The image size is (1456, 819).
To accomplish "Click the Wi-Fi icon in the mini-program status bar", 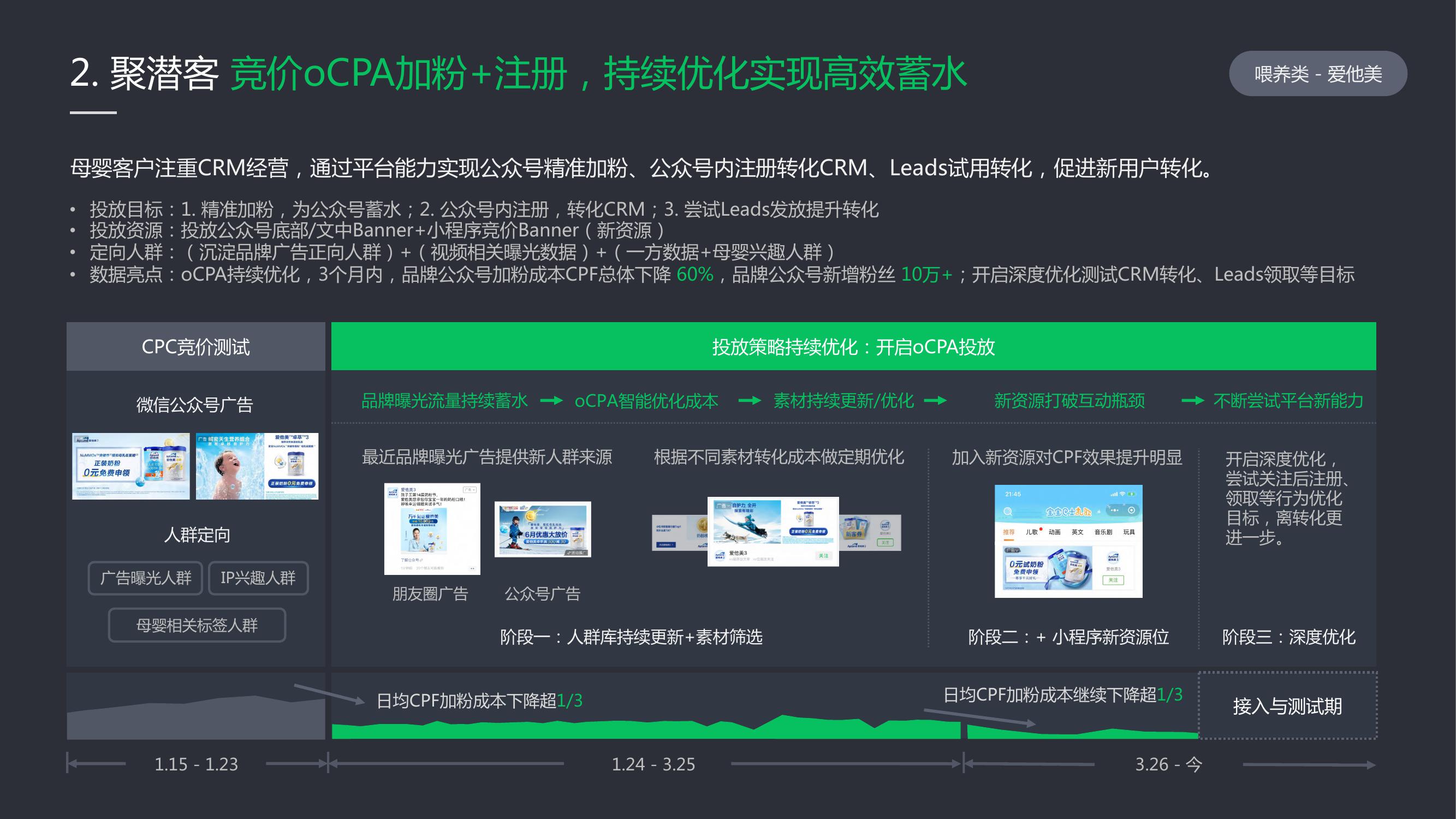I will coord(1122,495).
